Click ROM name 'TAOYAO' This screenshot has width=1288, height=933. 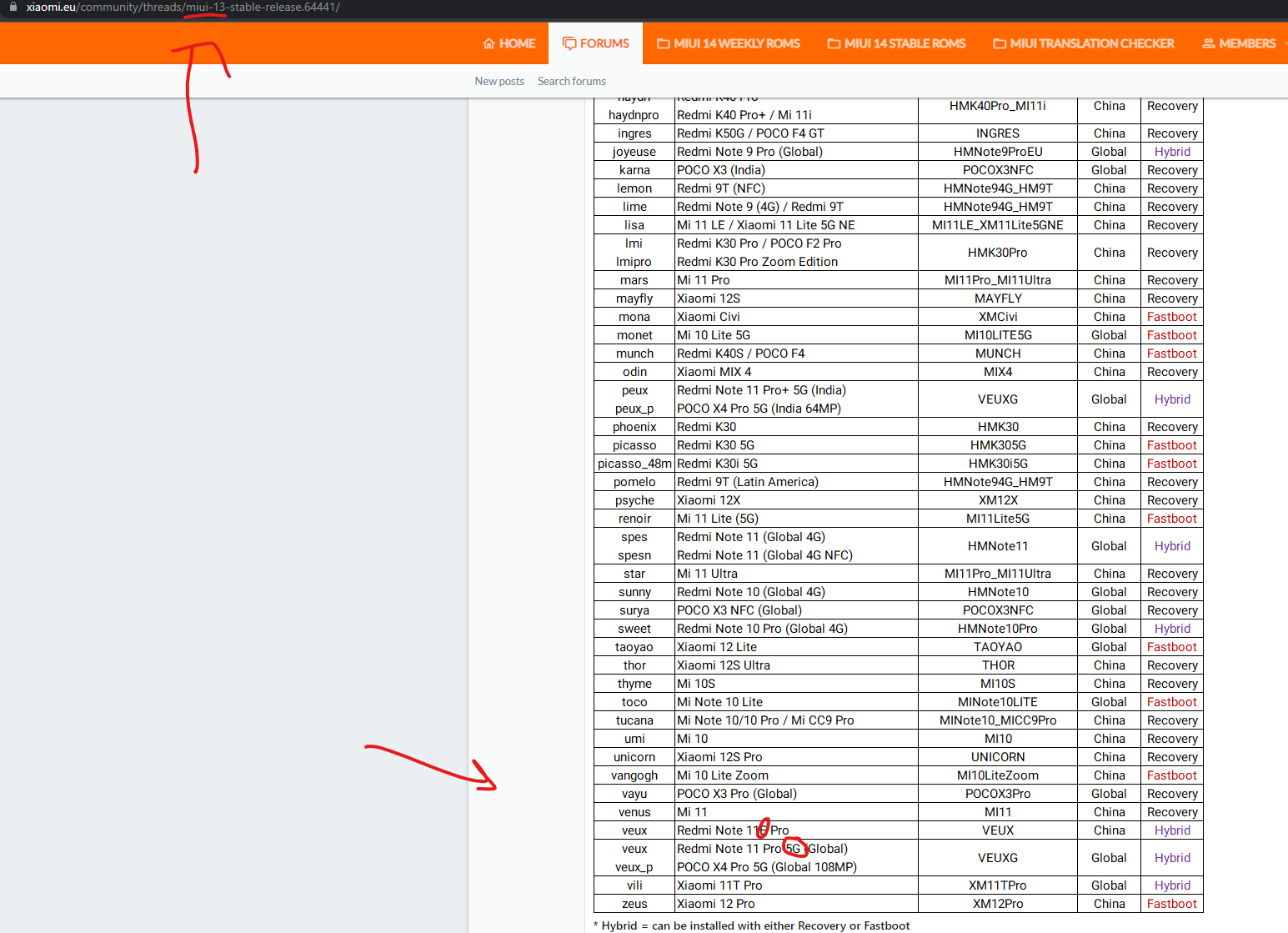coord(998,647)
